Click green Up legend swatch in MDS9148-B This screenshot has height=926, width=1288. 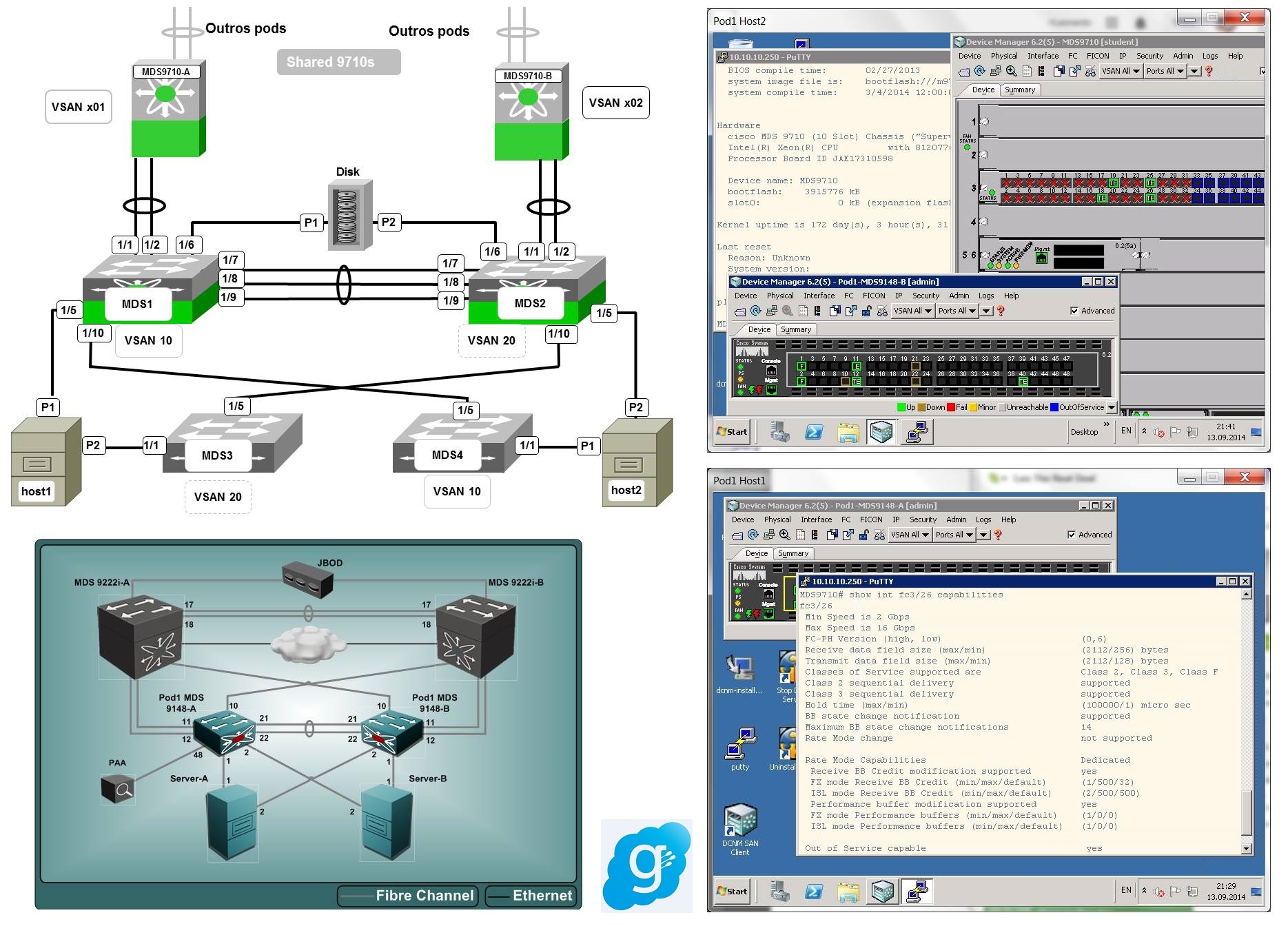click(901, 407)
